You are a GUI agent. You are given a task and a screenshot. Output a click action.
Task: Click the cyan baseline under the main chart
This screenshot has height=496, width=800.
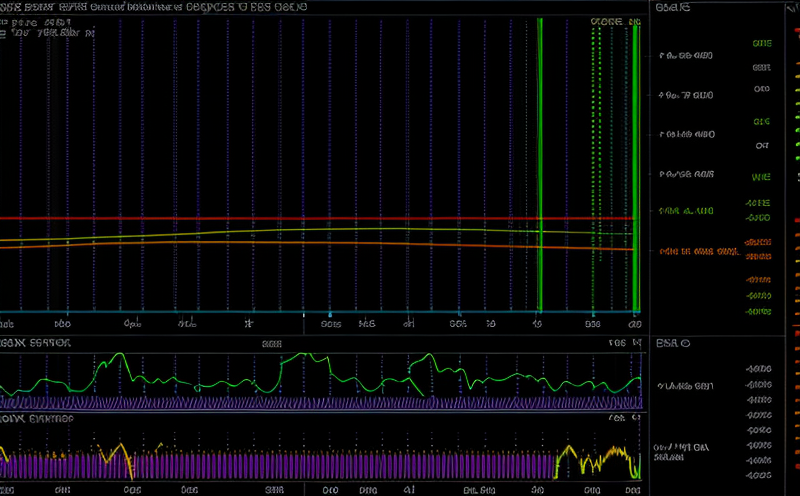pyautogui.click(x=300, y=312)
